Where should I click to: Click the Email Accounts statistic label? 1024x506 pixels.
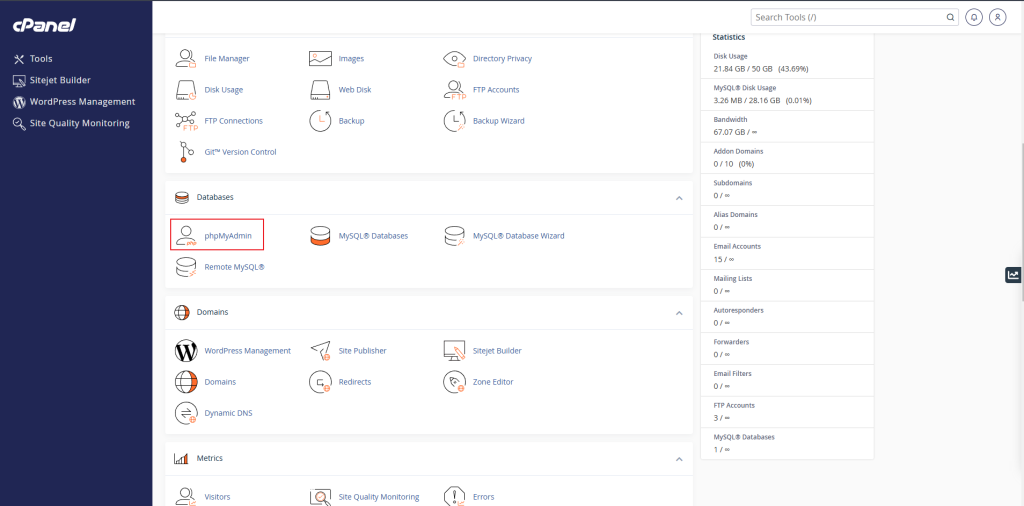click(x=737, y=246)
